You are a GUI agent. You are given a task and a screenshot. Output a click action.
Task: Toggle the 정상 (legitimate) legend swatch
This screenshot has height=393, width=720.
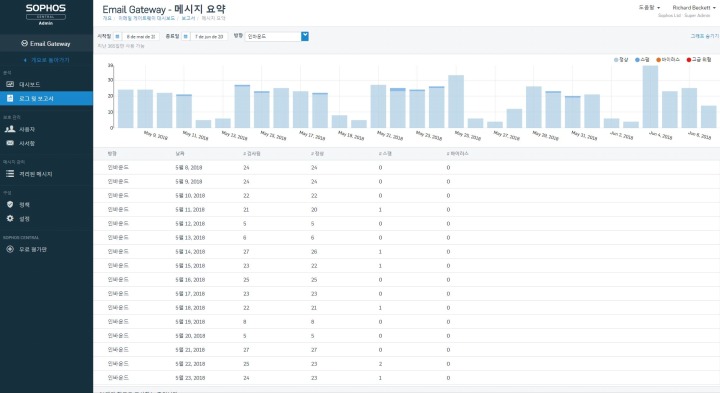tap(616, 60)
